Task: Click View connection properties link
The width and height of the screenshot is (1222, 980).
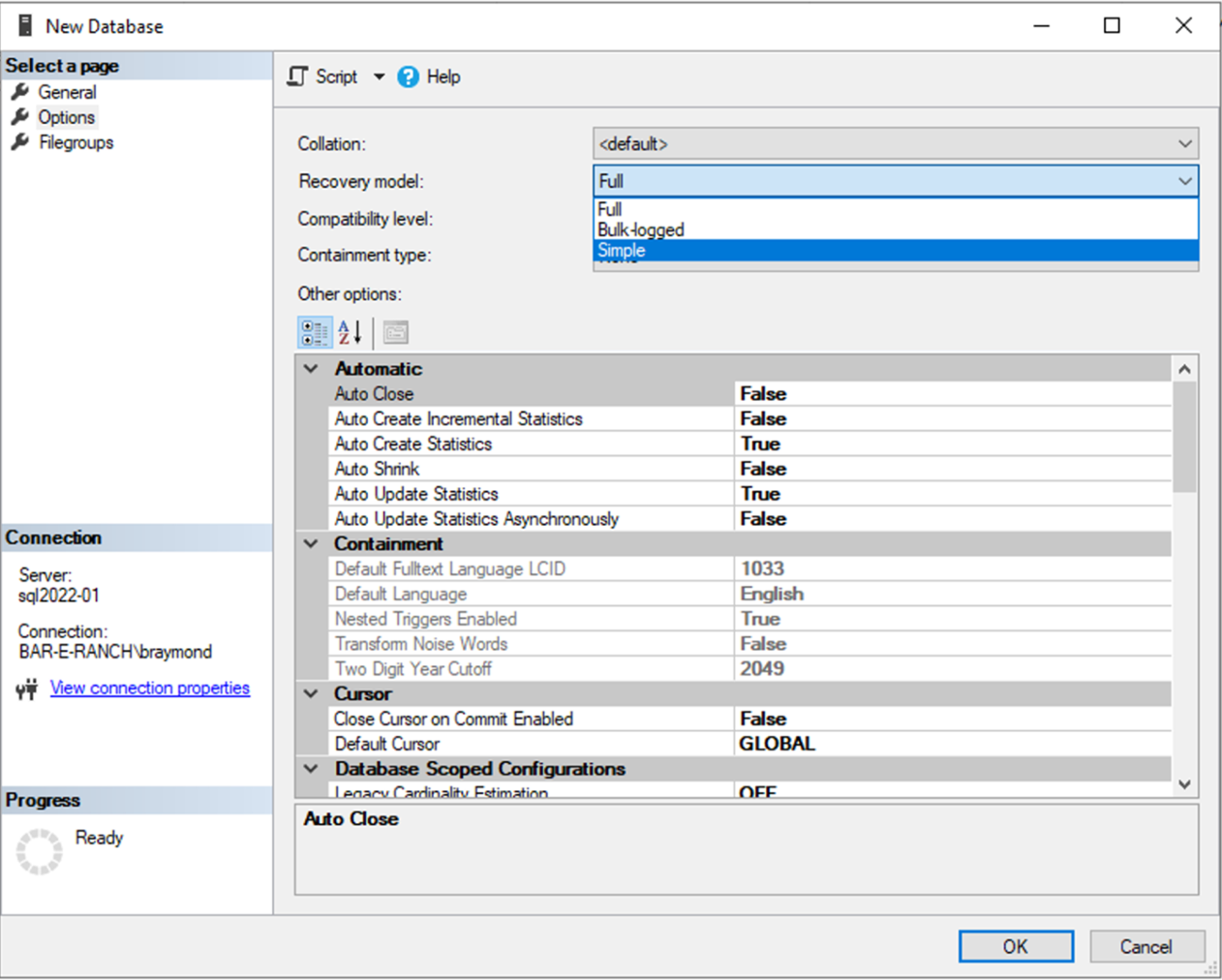Action: 150,689
